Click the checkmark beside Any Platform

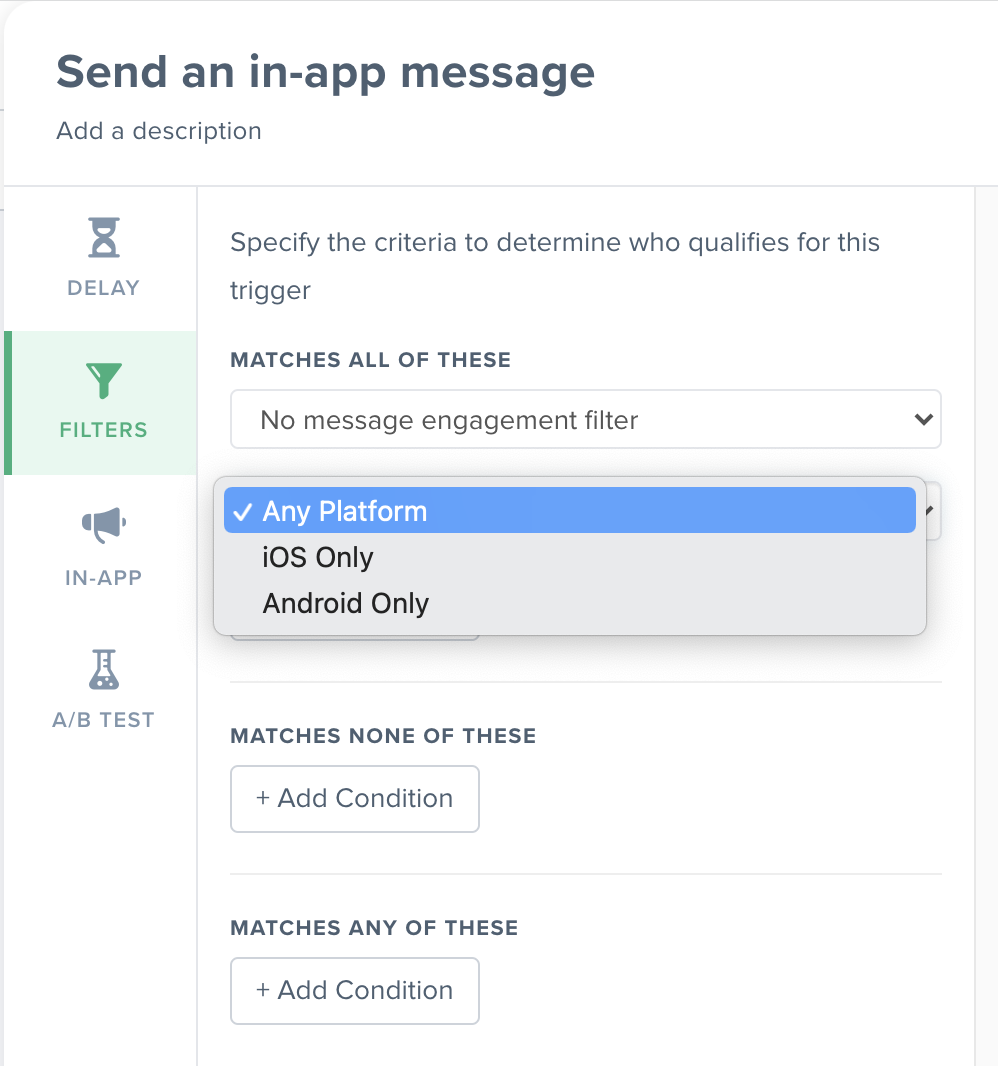click(x=243, y=511)
